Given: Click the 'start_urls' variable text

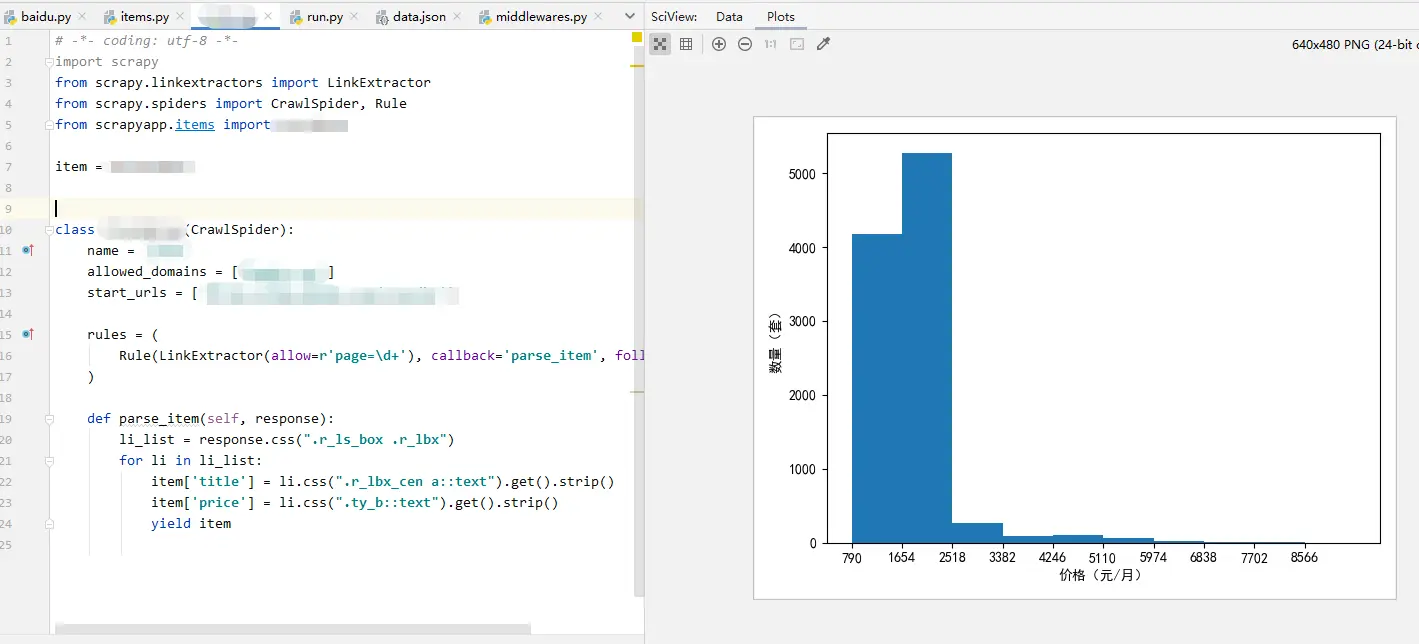Looking at the screenshot, I should [x=127, y=293].
